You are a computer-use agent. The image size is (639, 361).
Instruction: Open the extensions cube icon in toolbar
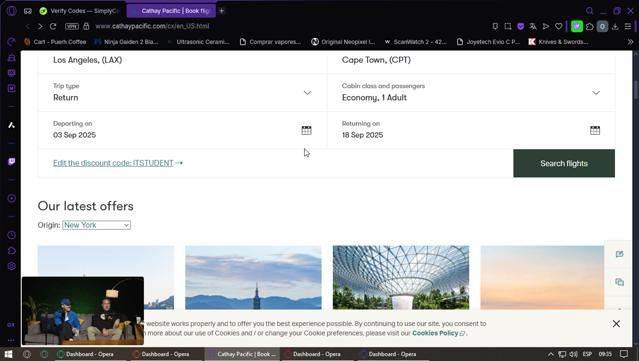pos(590,26)
